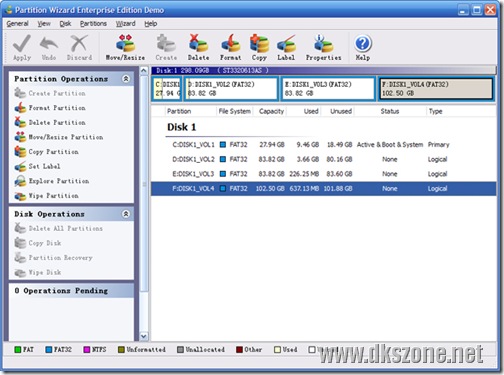Click the Set Label sidebar icon
Image resolution: width=504 pixels, height=375 pixels.
20,166
